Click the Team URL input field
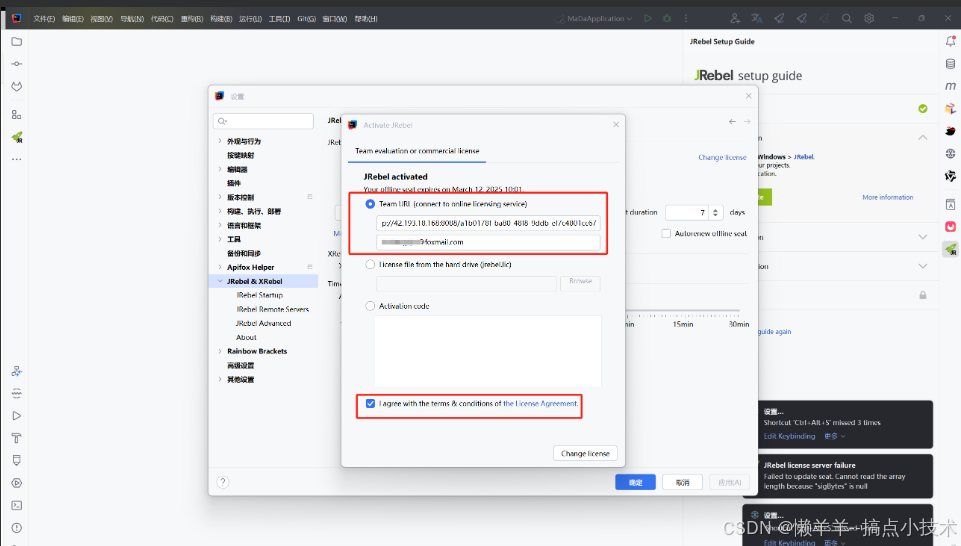Viewport: 961px width, 546px height. [x=488, y=223]
